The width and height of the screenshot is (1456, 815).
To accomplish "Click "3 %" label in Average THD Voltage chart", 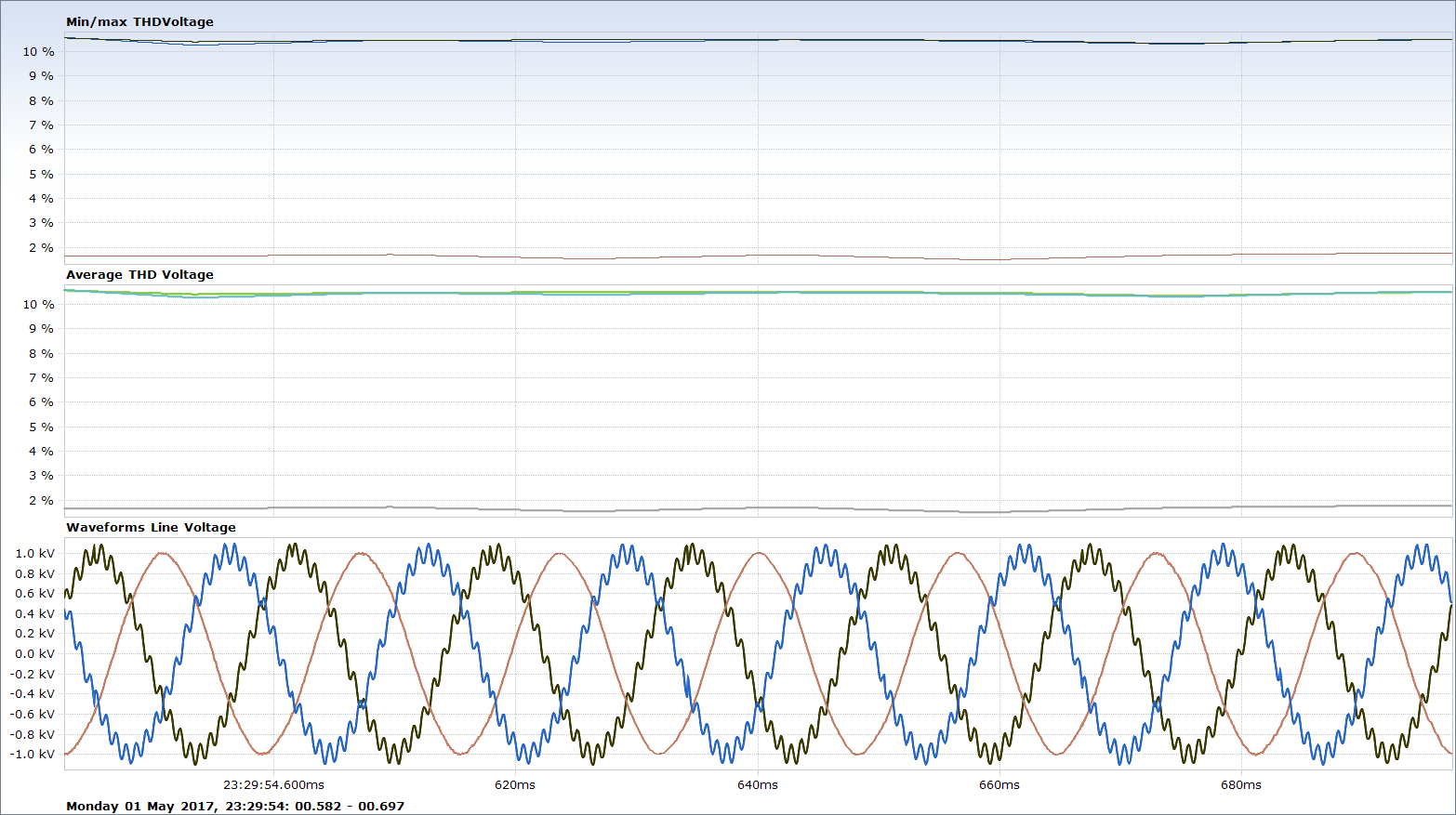I will (41, 475).
